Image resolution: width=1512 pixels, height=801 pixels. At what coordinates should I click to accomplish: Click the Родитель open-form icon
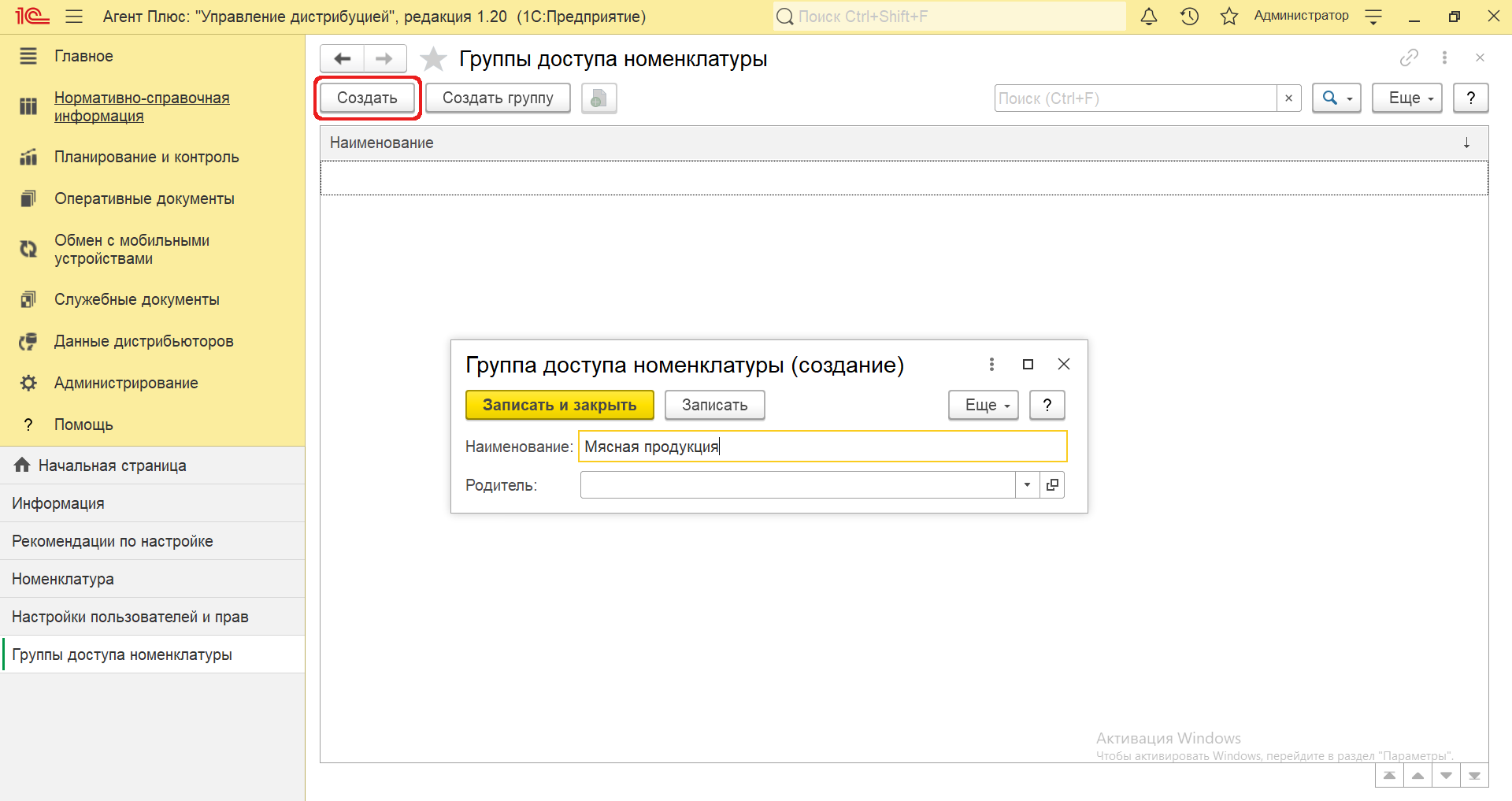click(x=1052, y=485)
